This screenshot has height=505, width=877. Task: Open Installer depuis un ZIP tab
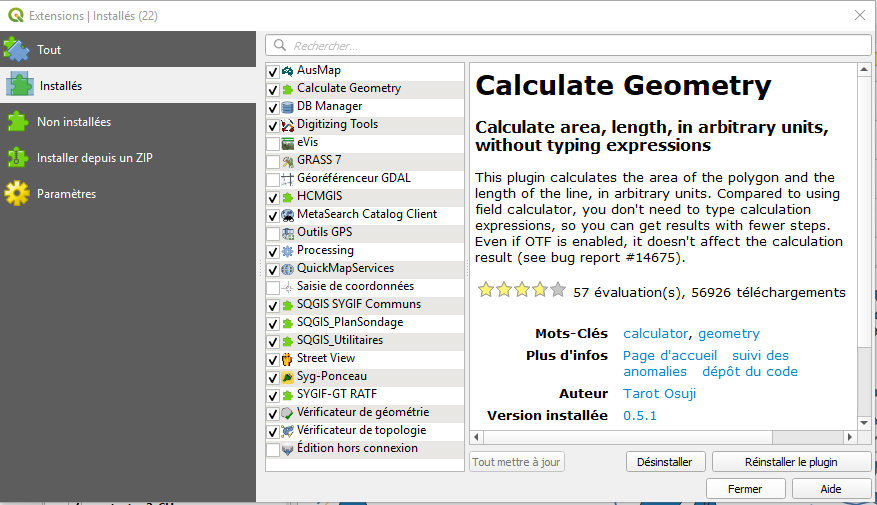[128, 158]
